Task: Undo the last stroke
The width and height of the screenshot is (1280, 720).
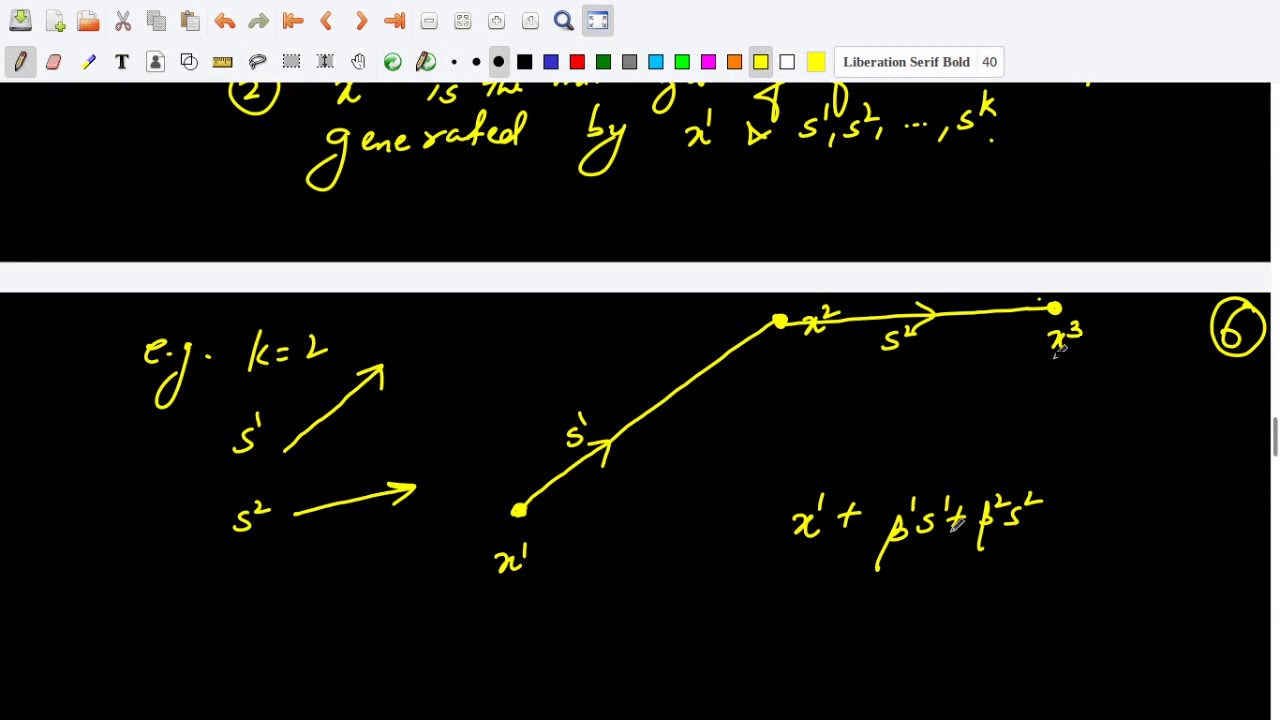Action: point(224,21)
